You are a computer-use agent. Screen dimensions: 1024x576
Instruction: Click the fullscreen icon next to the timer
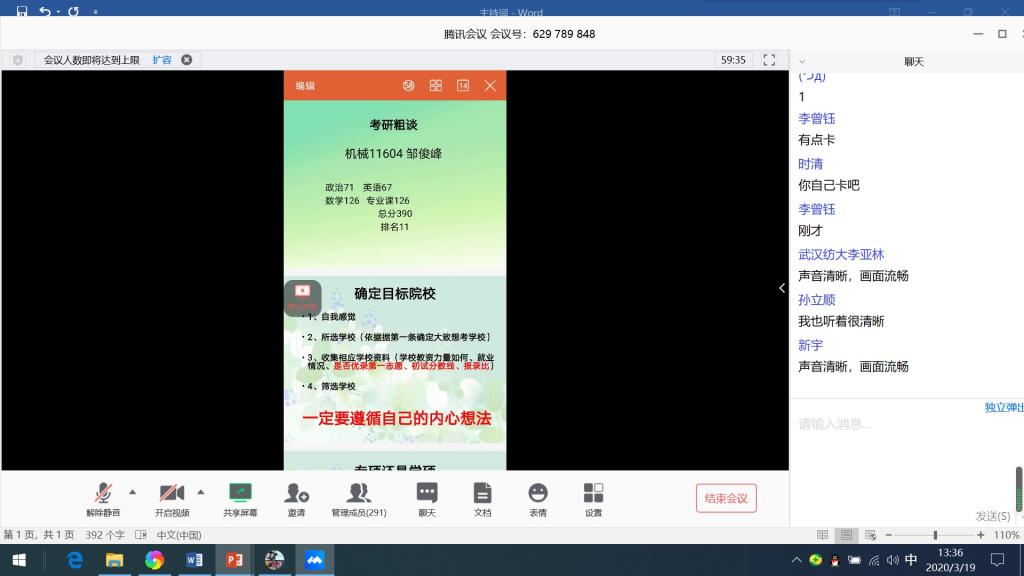click(768, 59)
